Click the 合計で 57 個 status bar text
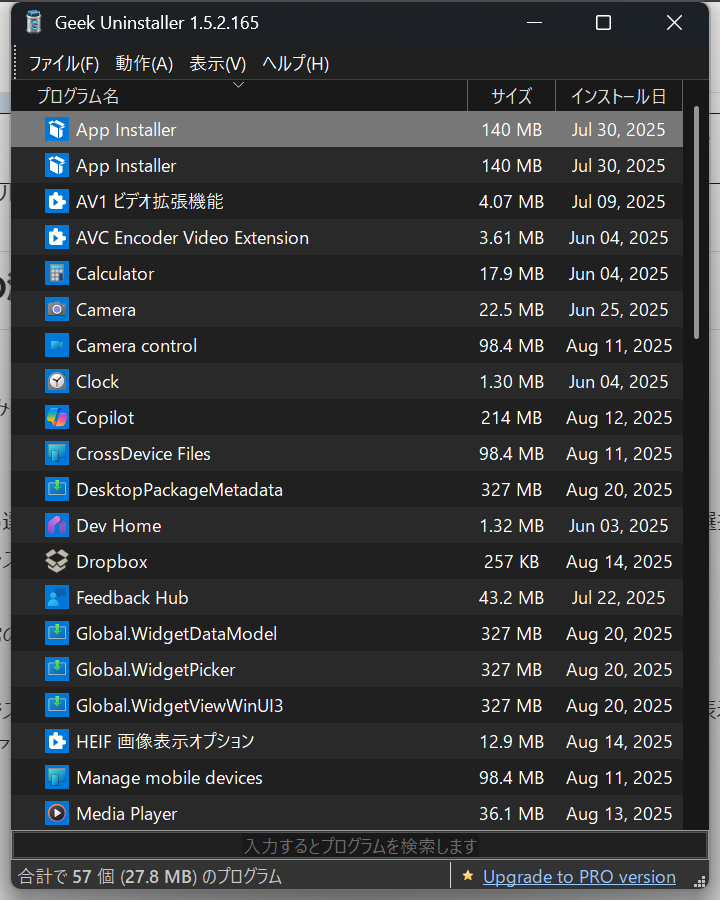Image resolution: width=720 pixels, height=900 pixels. (x=150, y=876)
